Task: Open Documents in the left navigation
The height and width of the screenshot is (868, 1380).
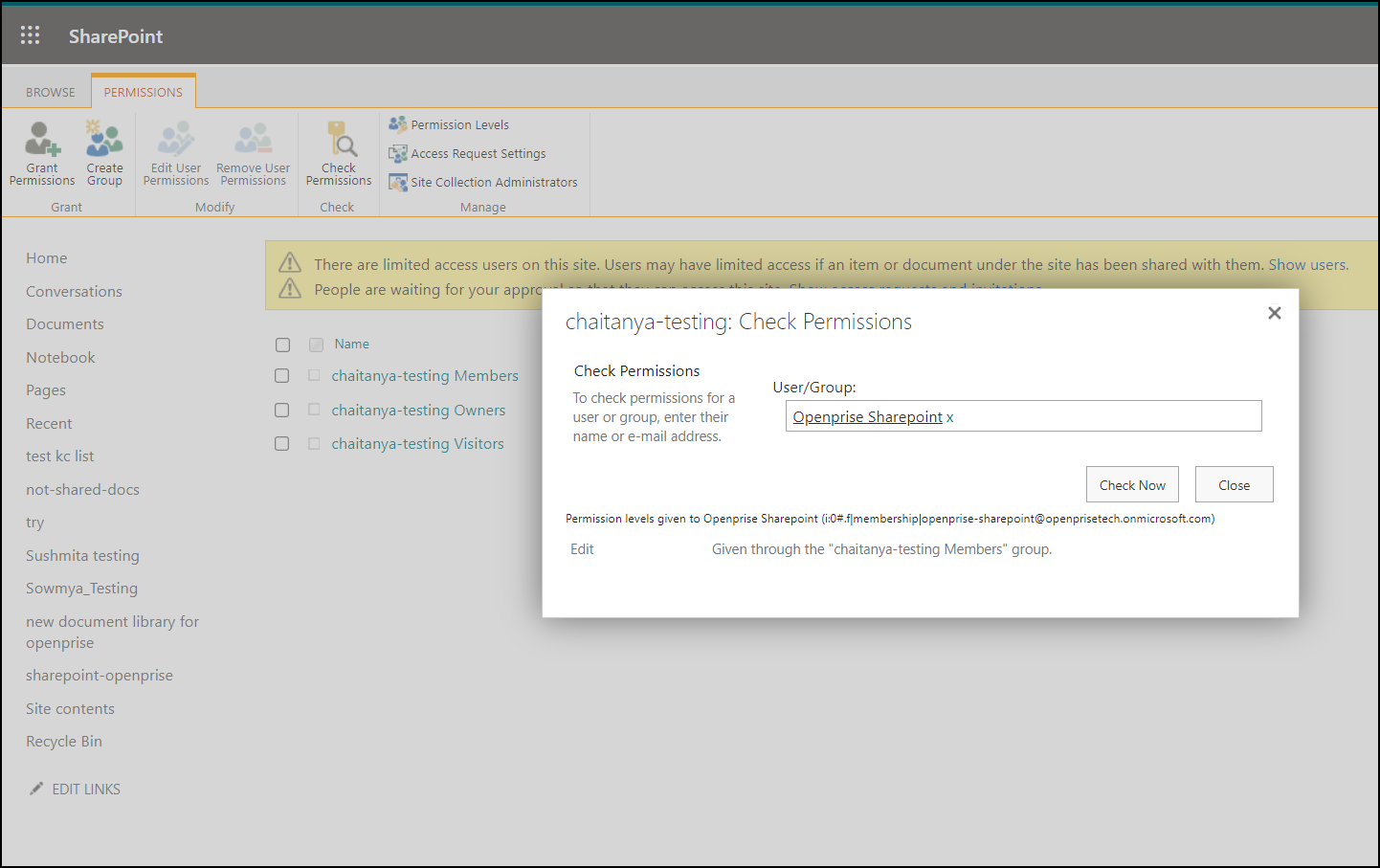Action: (65, 324)
